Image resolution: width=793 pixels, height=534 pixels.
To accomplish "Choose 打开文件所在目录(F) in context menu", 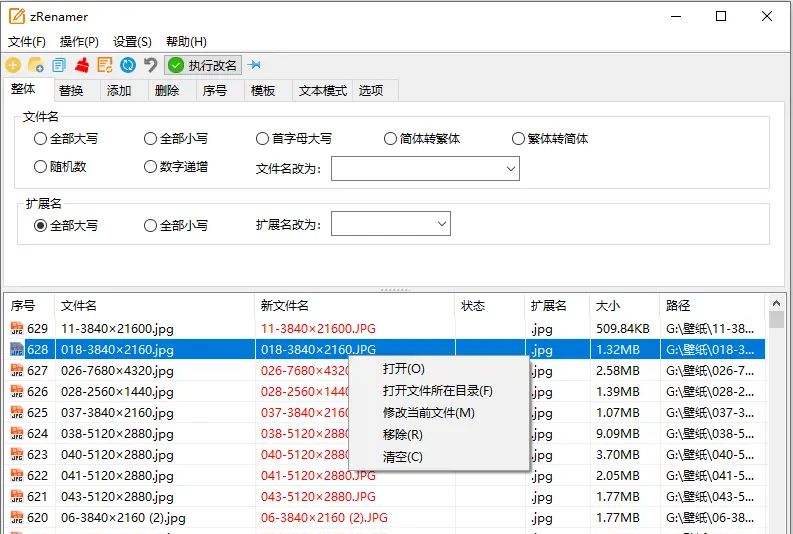I will (439, 391).
